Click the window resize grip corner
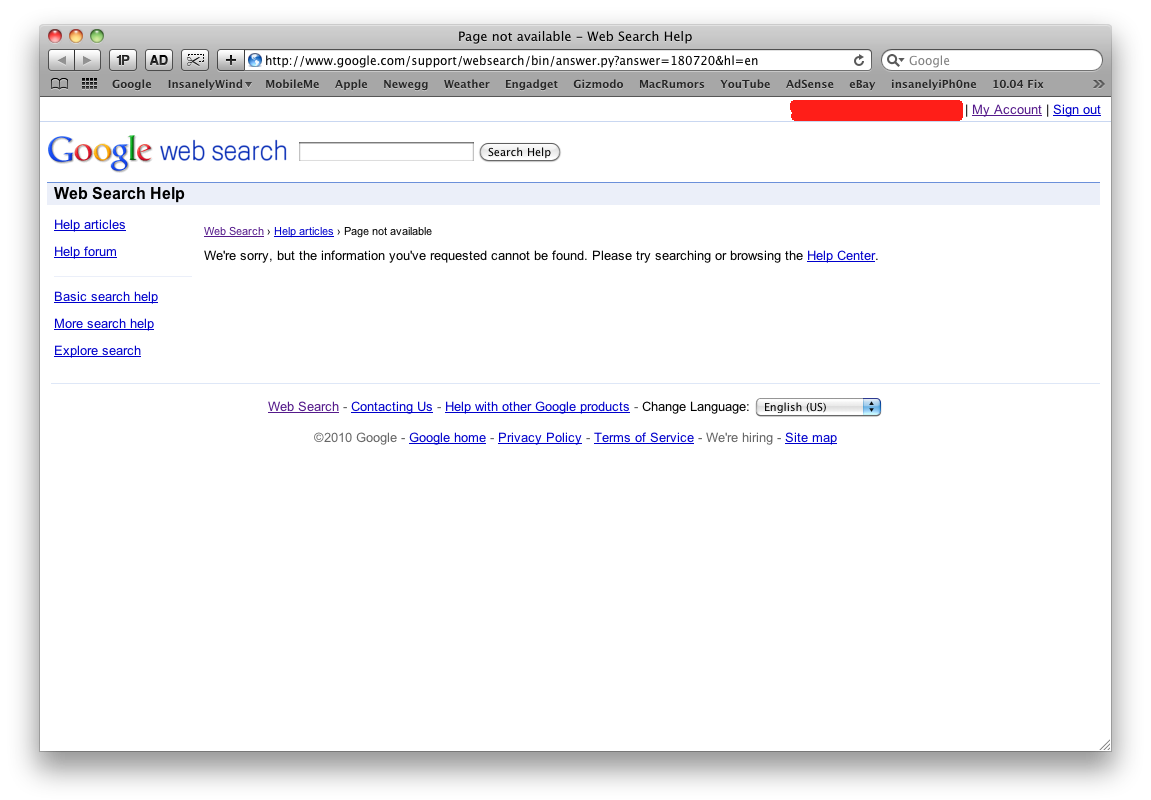The height and width of the screenshot is (800, 1151). pos(1105,744)
